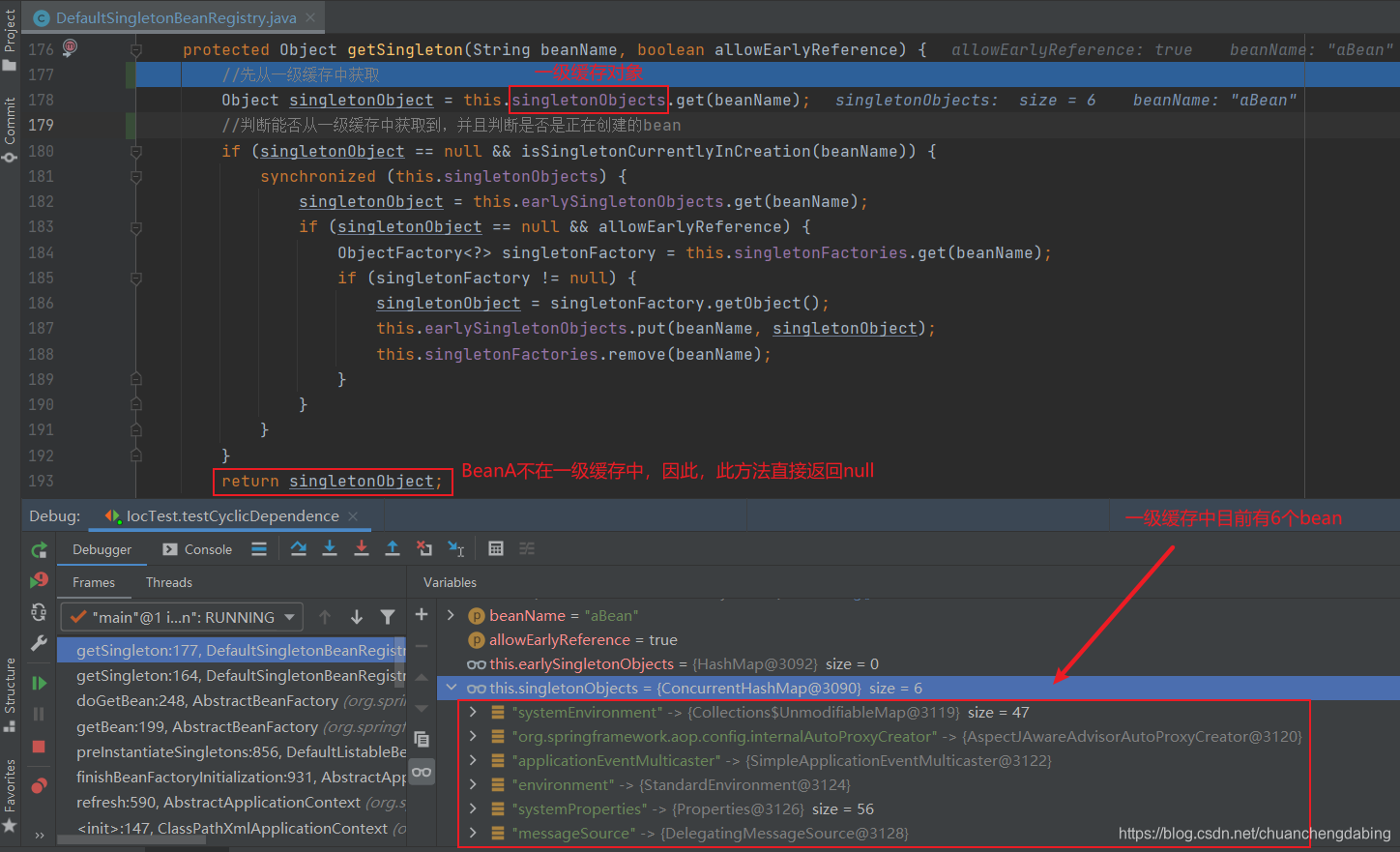
Task: Click the rerun failed tests icon
Action: [x=39, y=580]
